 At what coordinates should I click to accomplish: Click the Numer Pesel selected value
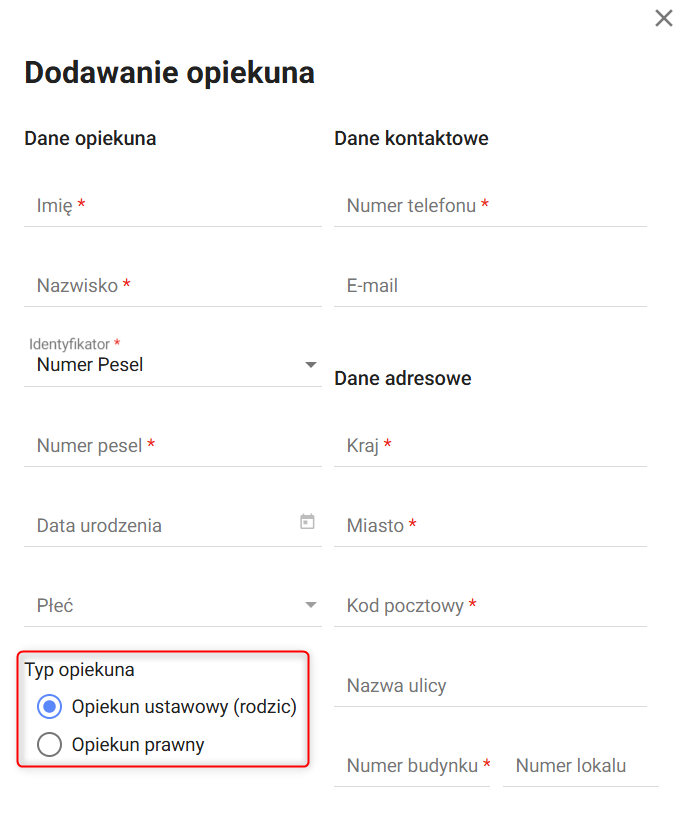[90, 365]
